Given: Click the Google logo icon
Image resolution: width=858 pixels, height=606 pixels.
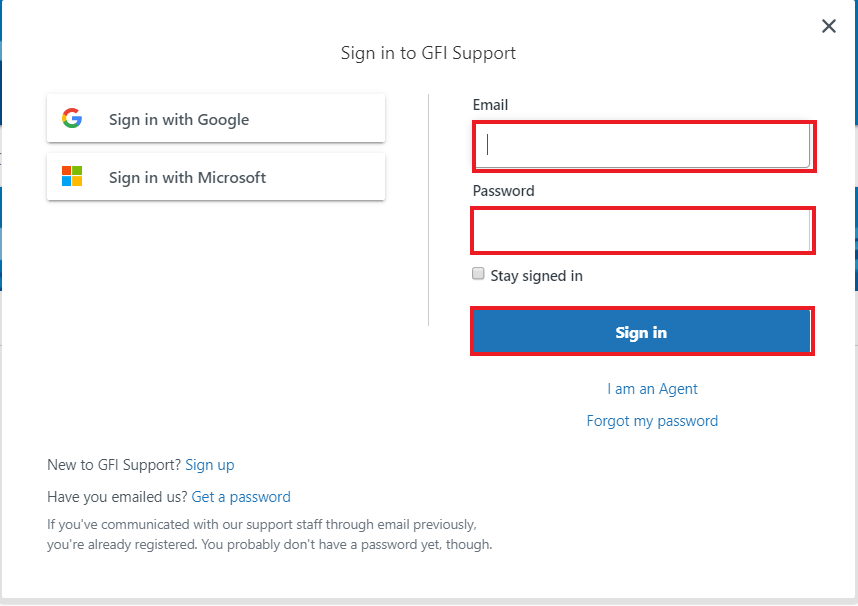Looking at the screenshot, I should (72, 118).
